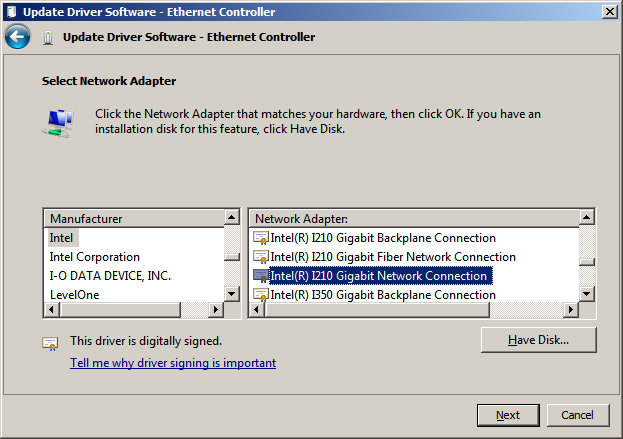
Task: Click the Network Adapter column header
Action: [414, 219]
